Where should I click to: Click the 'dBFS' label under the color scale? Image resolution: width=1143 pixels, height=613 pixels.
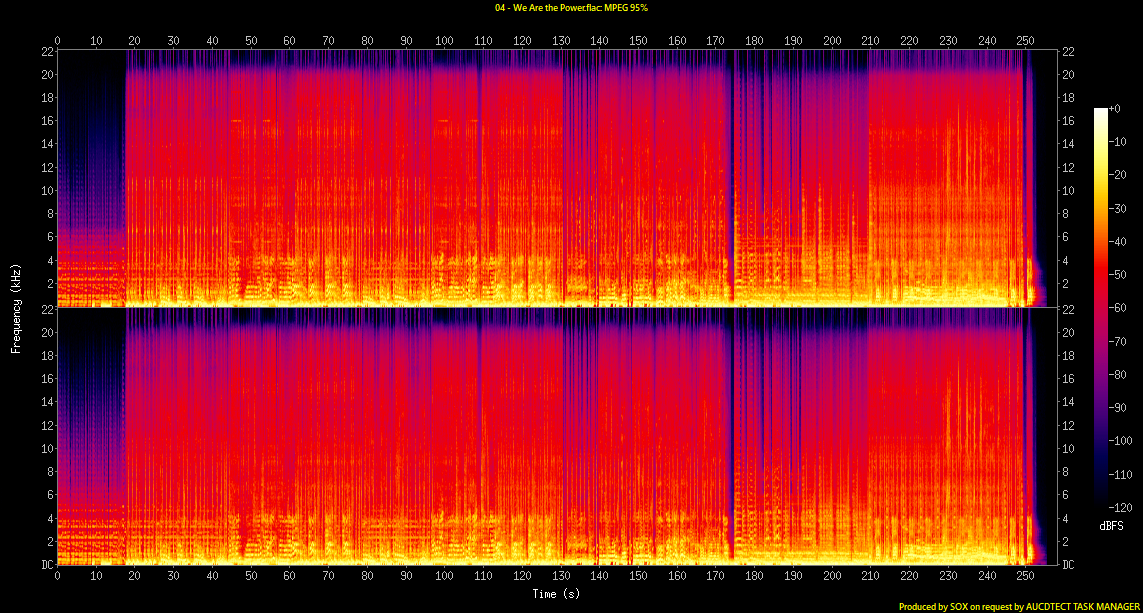pyautogui.click(x=1112, y=524)
